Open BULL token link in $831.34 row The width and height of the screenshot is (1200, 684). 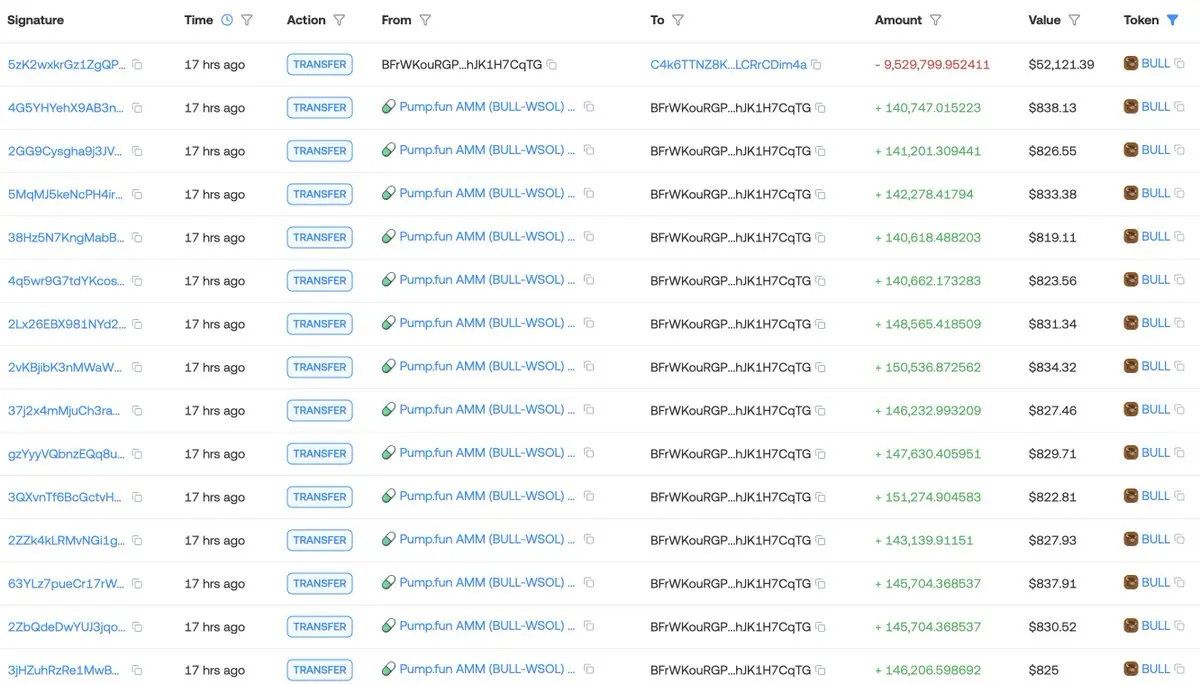click(x=1155, y=323)
